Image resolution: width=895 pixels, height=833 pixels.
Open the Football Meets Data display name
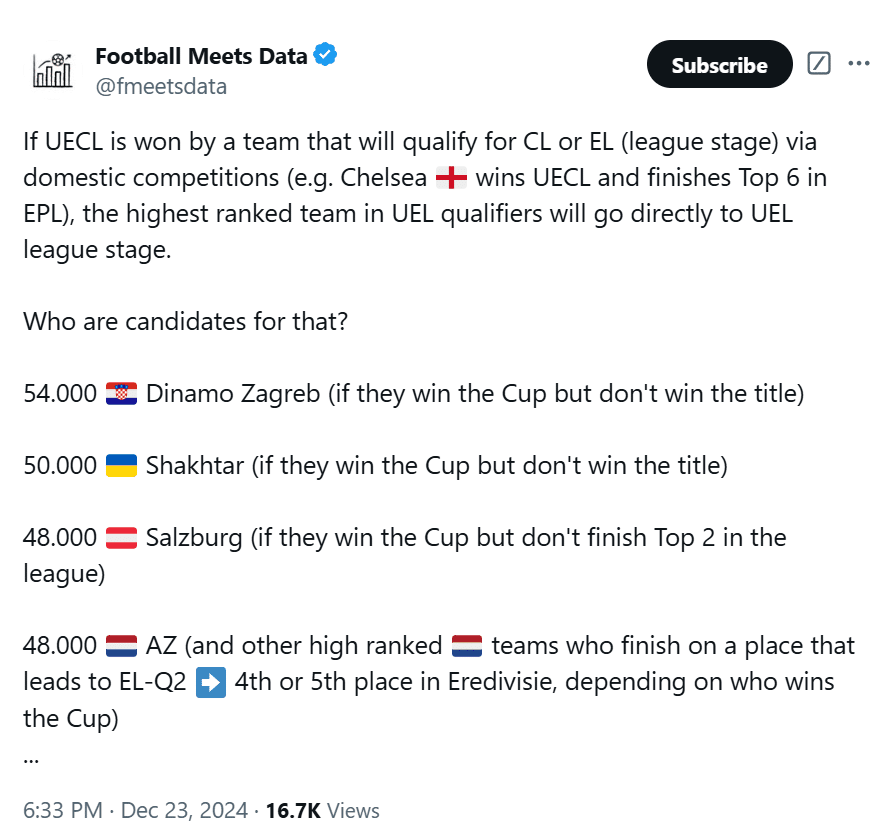[201, 56]
